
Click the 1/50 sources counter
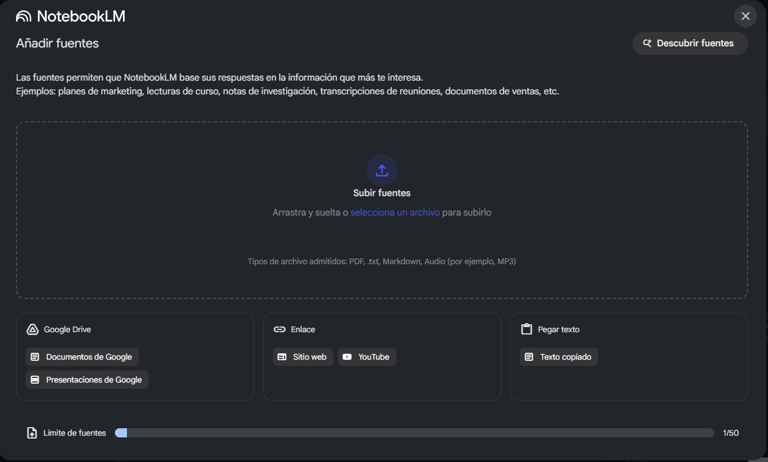point(731,433)
